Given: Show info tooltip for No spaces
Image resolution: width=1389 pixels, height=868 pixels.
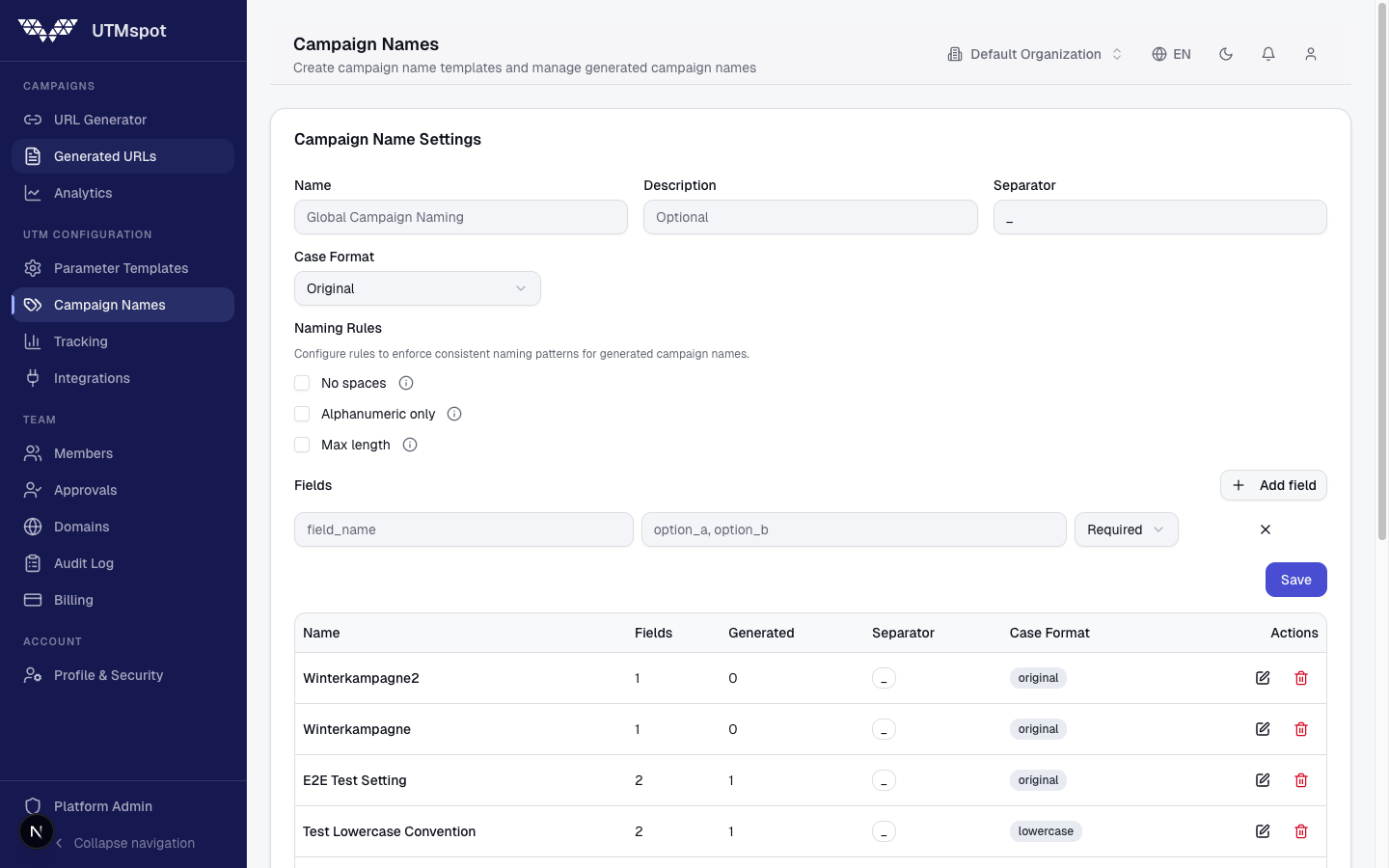Looking at the screenshot, I should coord(406,383).
